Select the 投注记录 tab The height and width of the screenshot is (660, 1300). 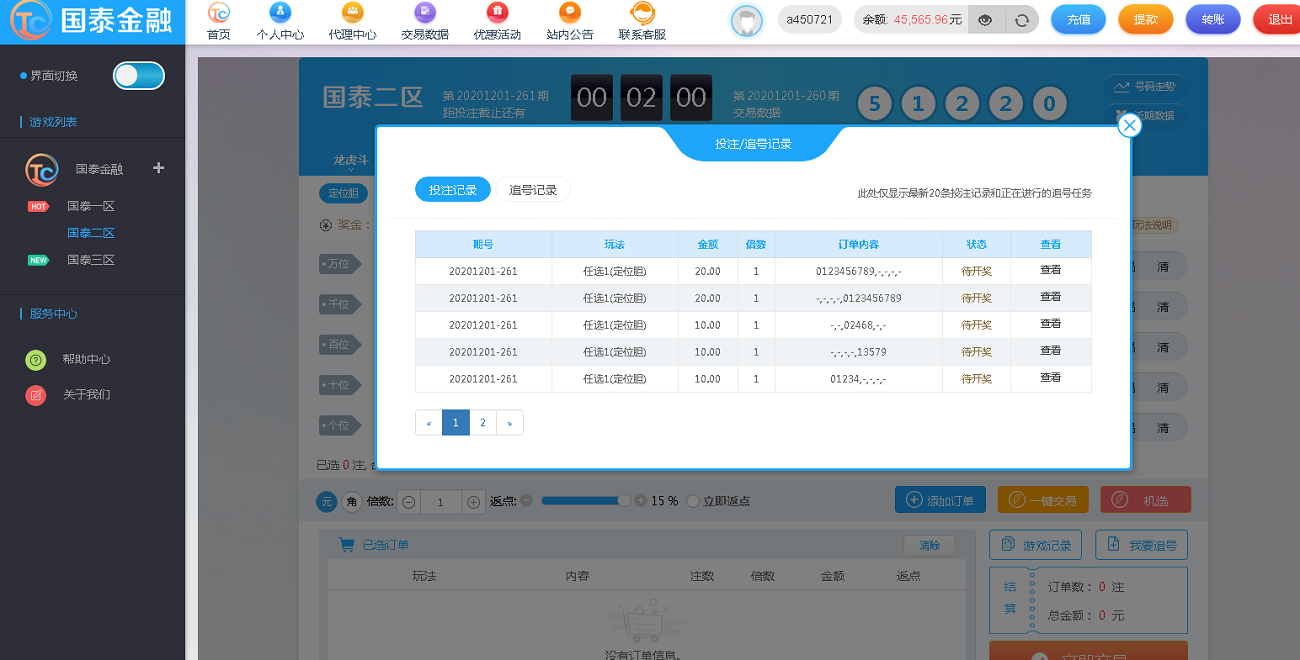452,189
